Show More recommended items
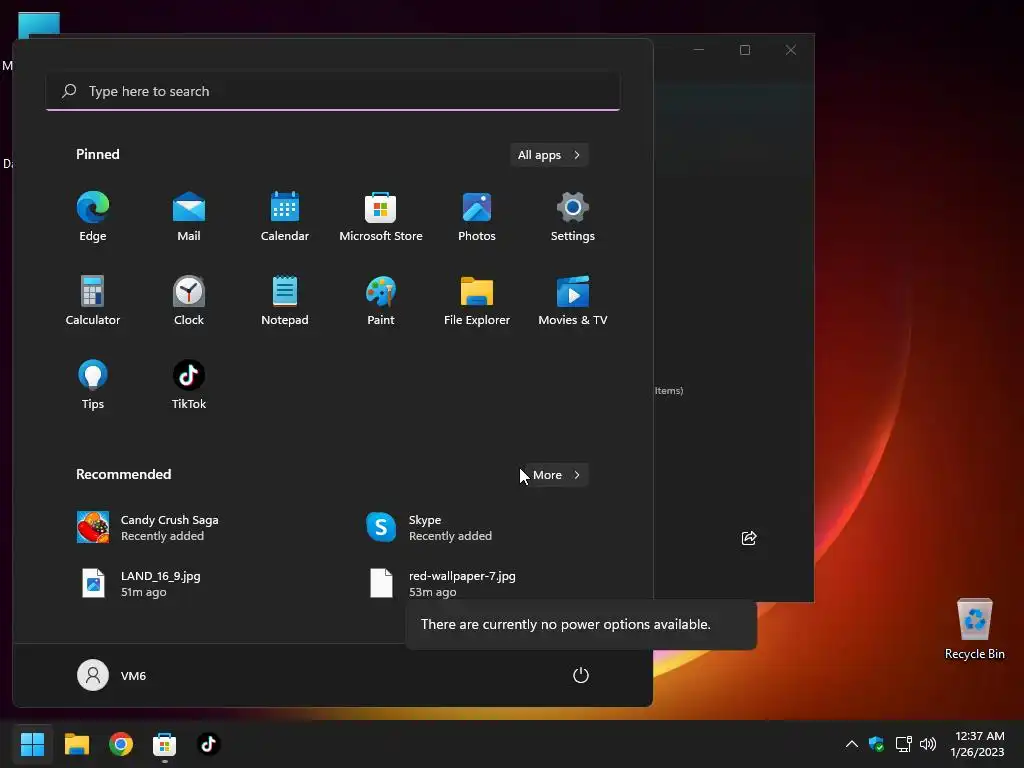This screenshot has width=1024, height=768. pos(556,475)
